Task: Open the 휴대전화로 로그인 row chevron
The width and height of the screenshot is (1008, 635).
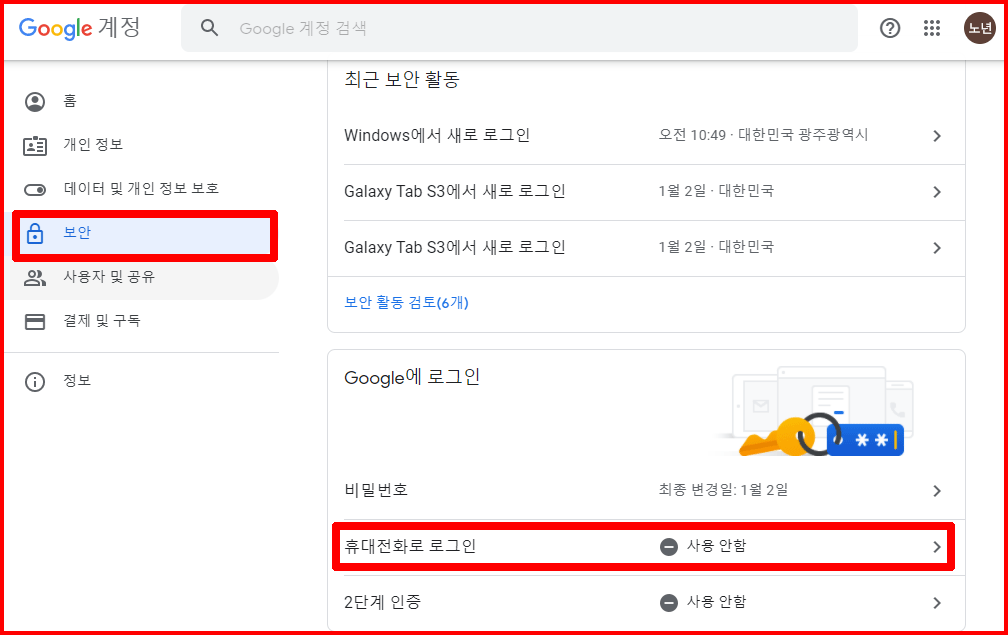Action: (937, 547)
